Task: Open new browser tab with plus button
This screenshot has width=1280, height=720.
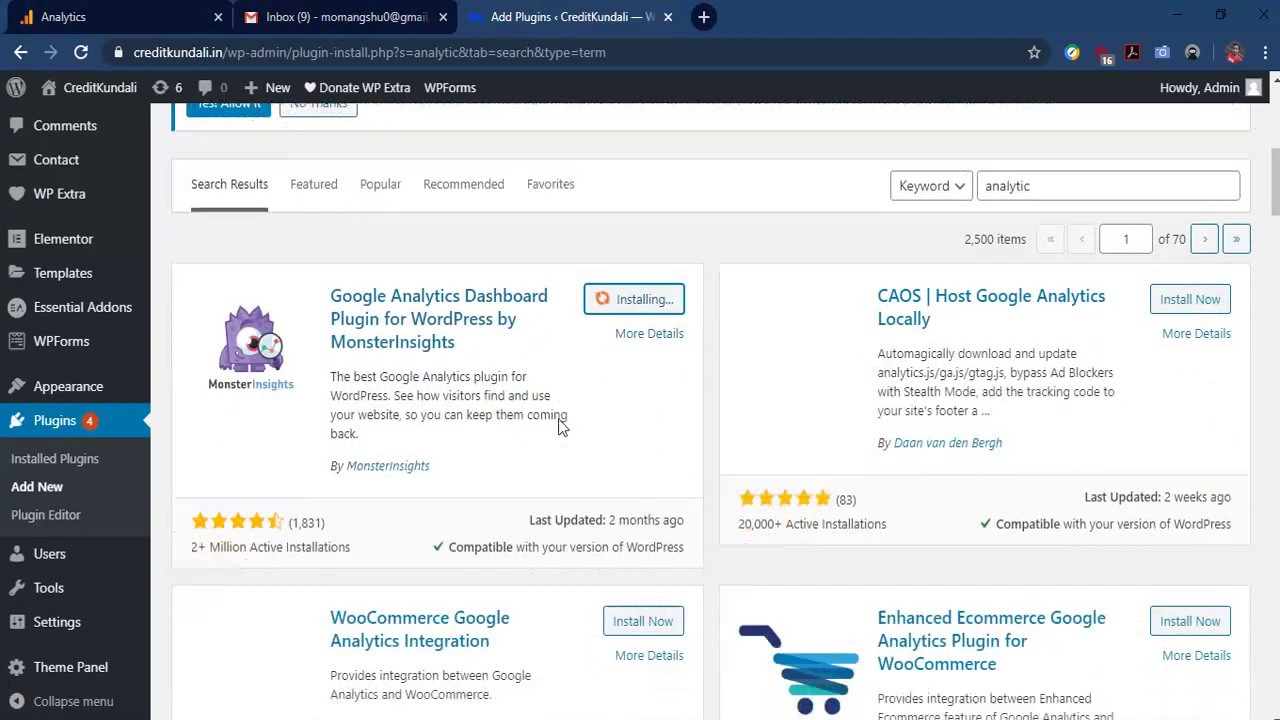Action: tap(704, 17)
